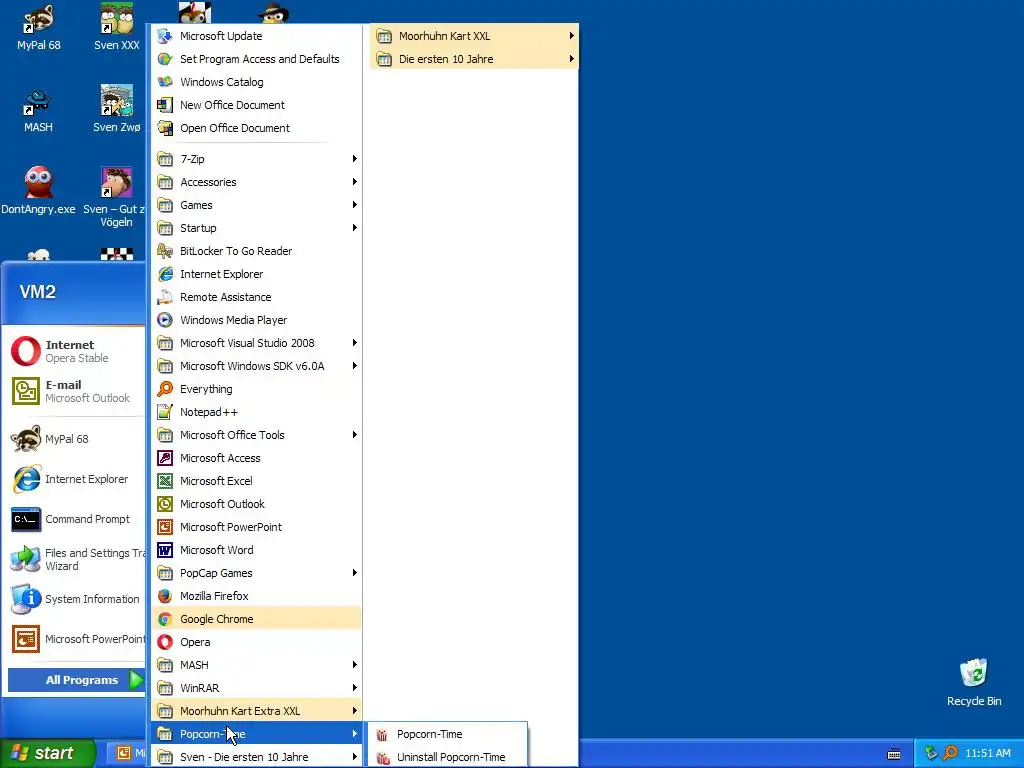Image resolution: width=1024 pixels, height=768 pixels.
Task: Start Remote Assistance
Action: pos(257,297)
